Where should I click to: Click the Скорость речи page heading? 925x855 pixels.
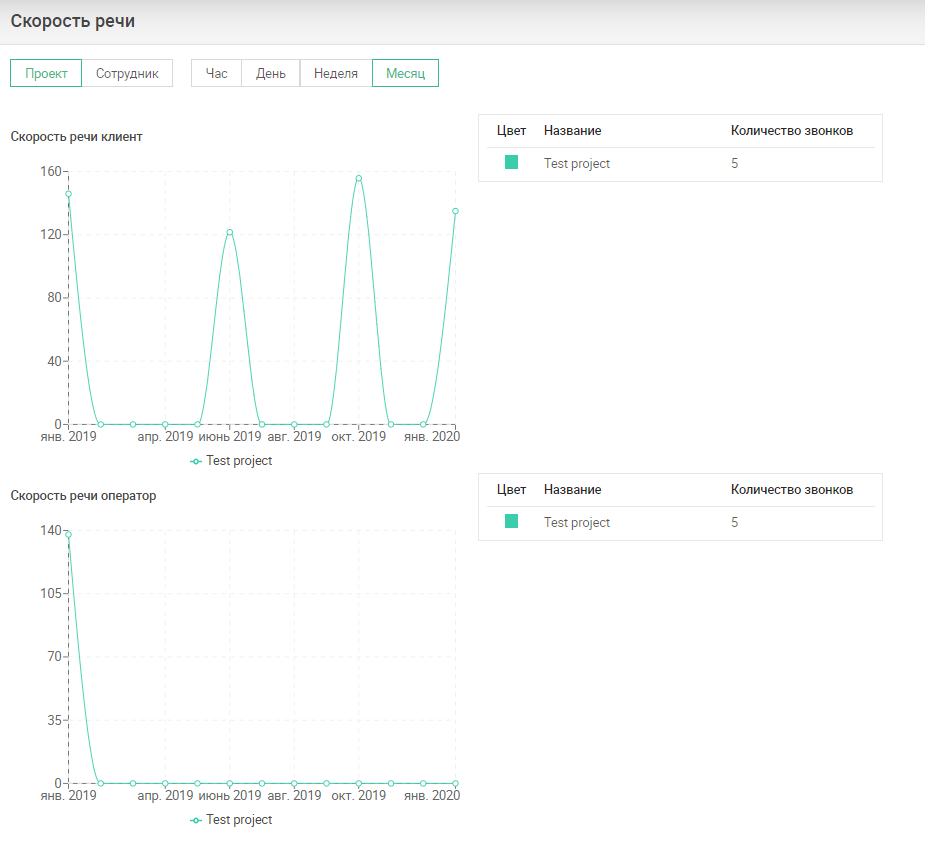pos(73,21)
